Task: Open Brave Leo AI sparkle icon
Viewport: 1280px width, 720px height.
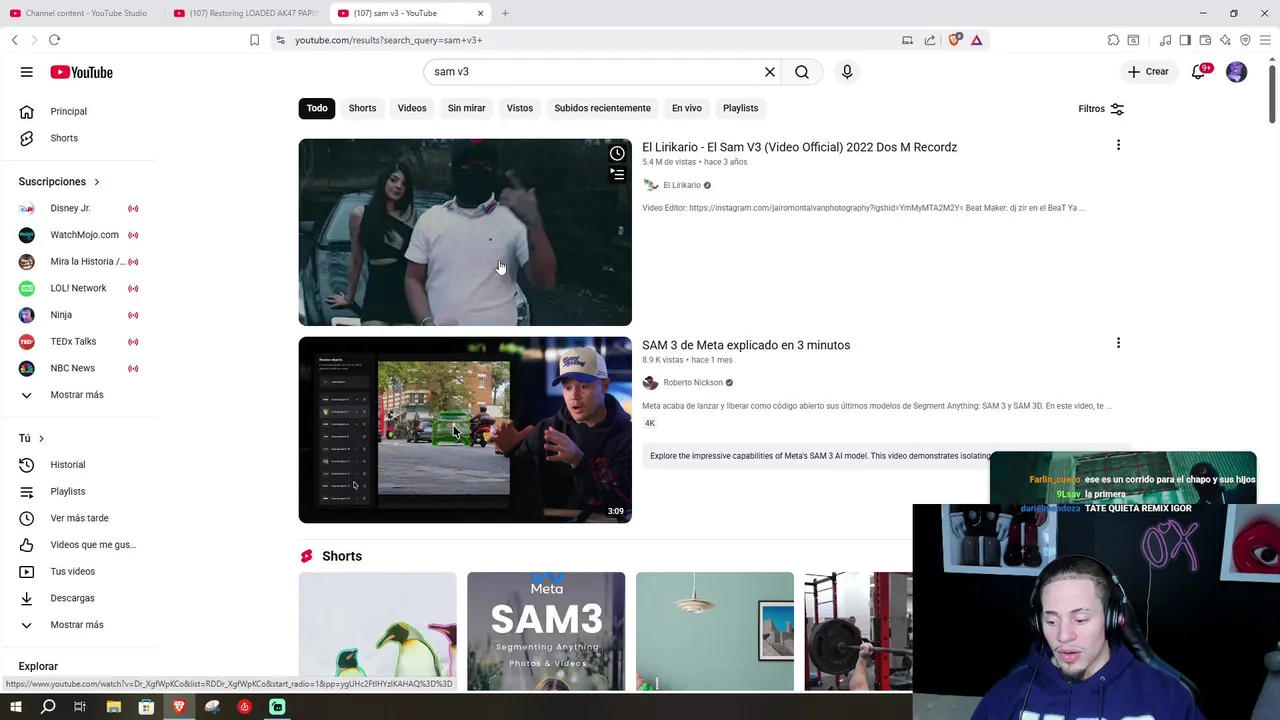Action: [x=1225, y=40]
